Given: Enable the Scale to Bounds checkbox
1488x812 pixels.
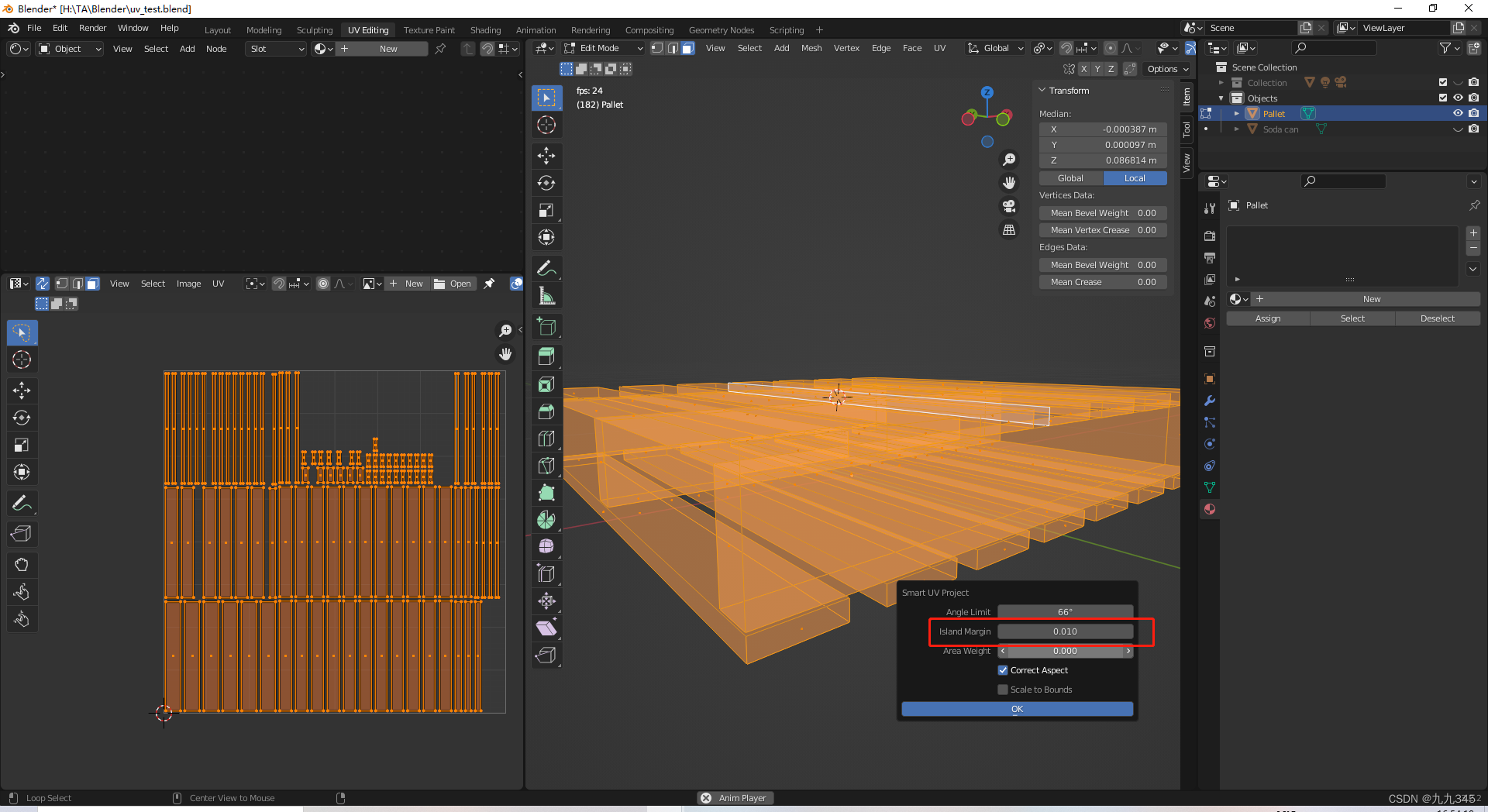Looking at the screenshot, I should [1003, 690].
